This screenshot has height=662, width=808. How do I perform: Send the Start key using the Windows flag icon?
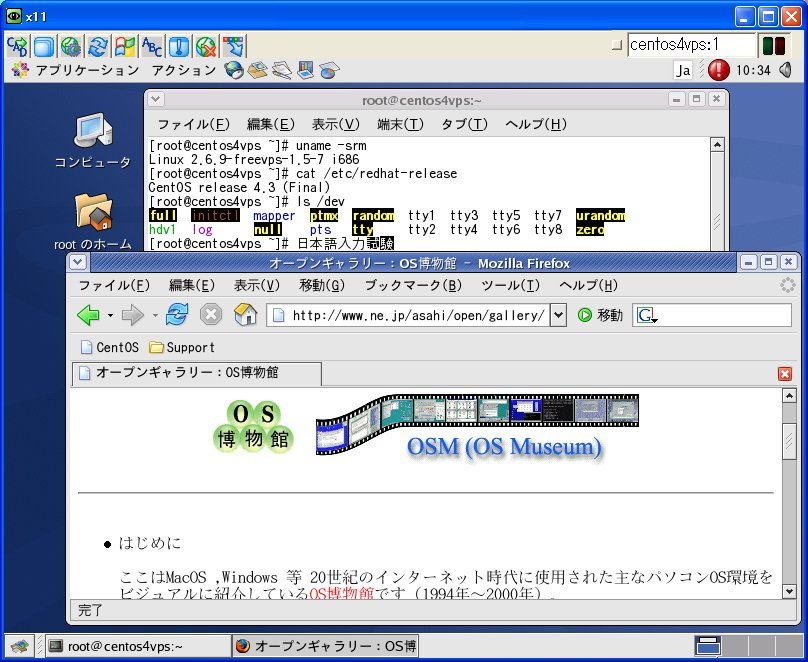(125, 46)
